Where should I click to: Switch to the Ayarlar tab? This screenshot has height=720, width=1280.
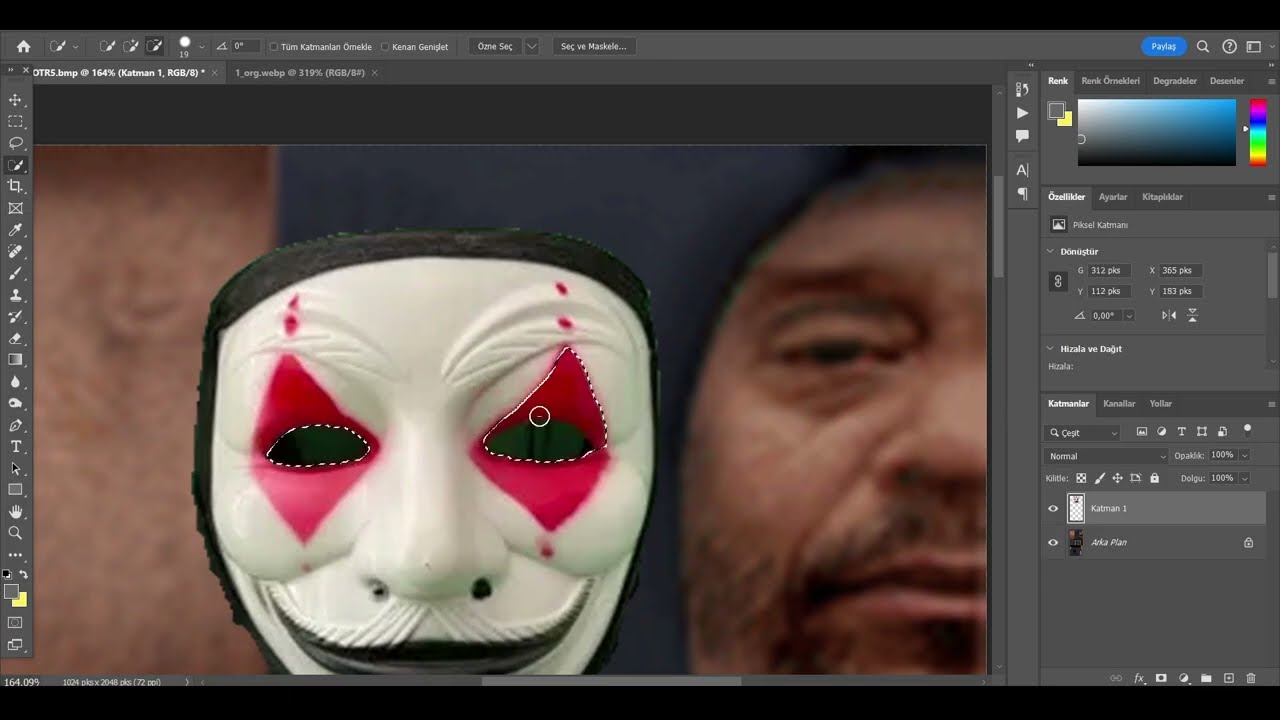tap(1113, 197)
